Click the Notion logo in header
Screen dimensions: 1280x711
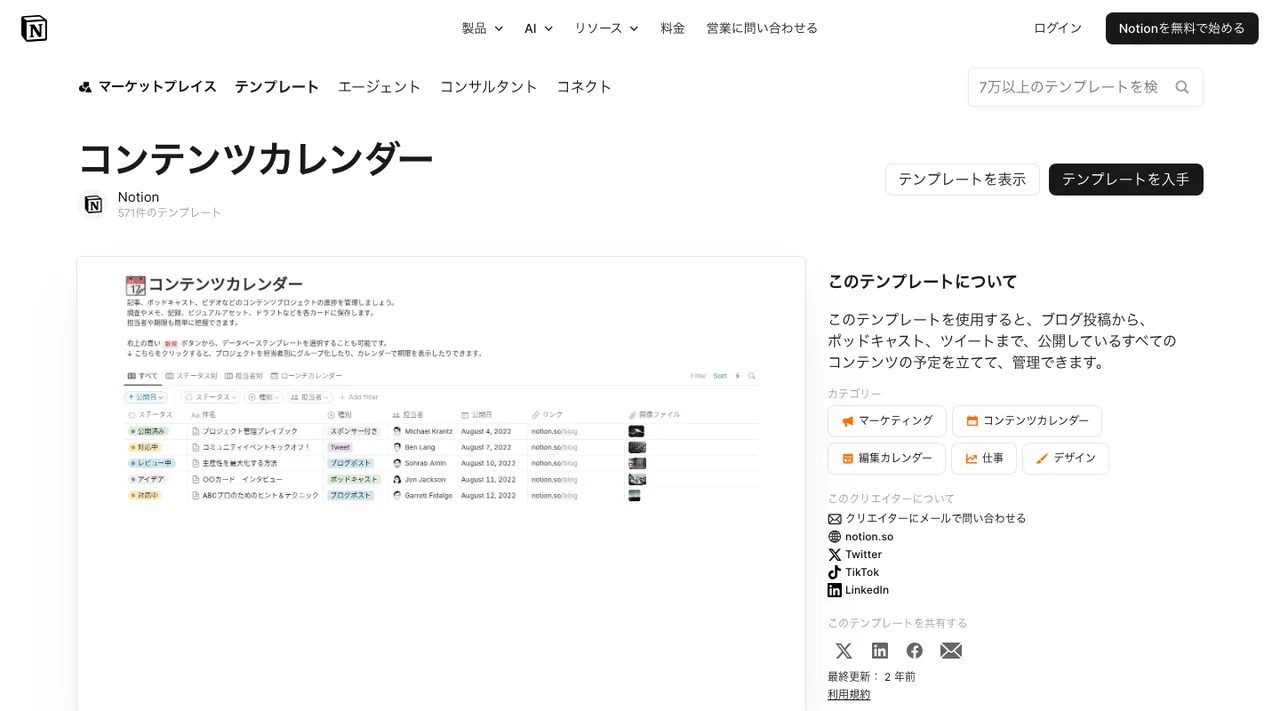34,28
